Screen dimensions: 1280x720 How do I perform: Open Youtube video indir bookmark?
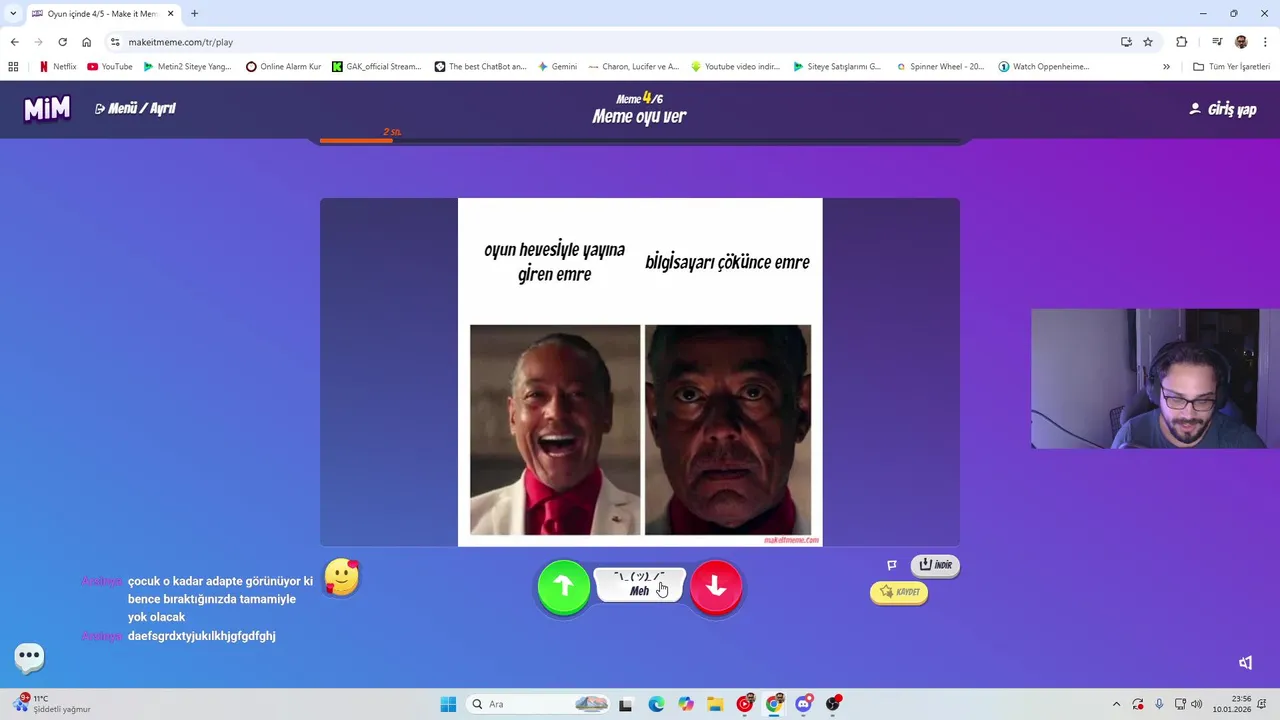[x=735, y=67]
